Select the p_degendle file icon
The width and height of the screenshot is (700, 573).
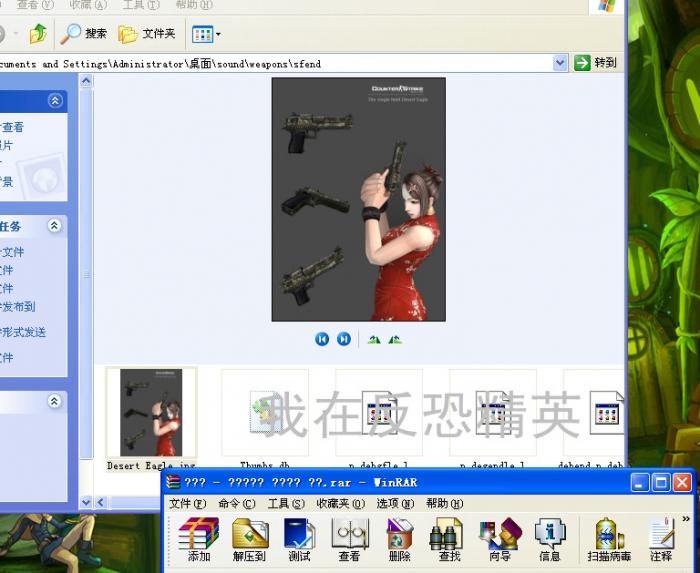point(493,412)
